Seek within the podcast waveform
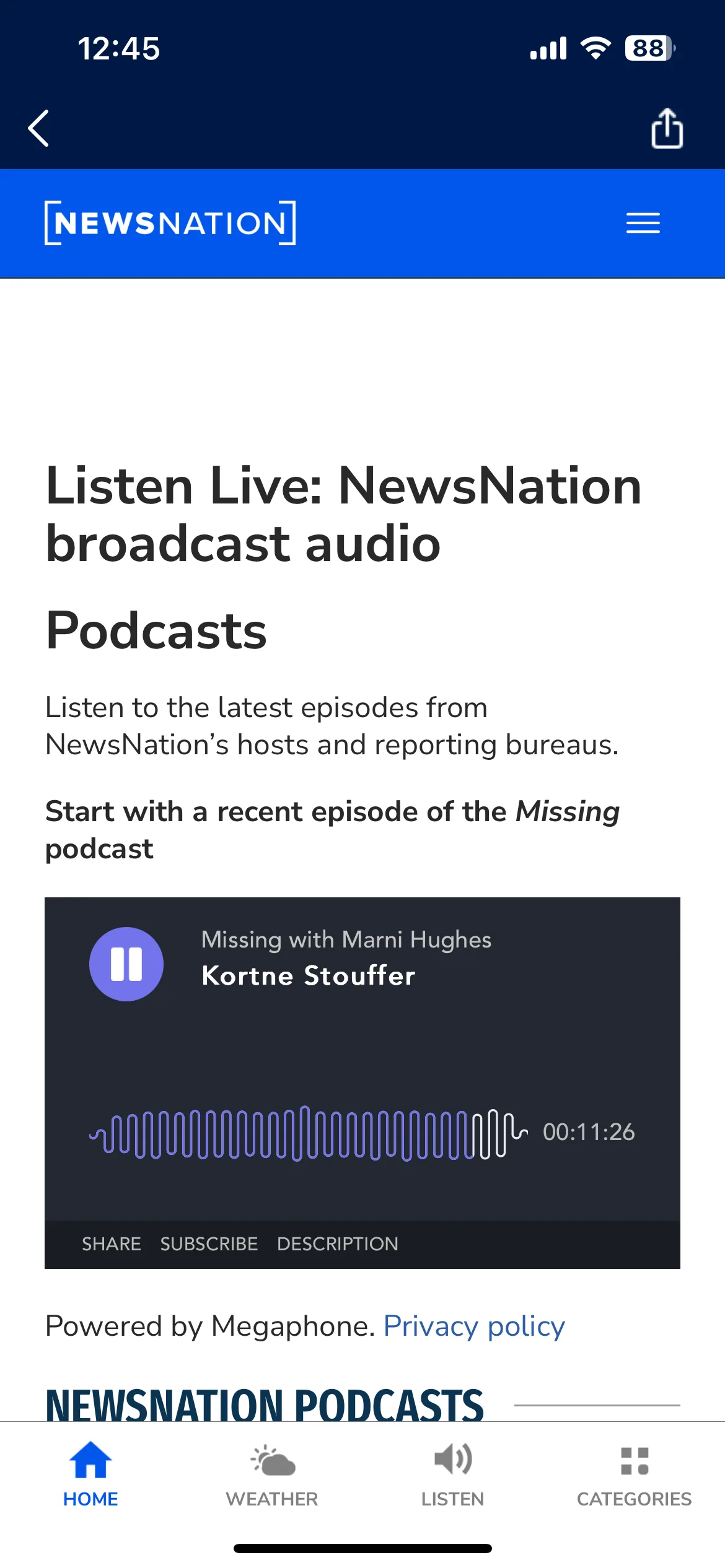The width and height of the screenshot is (725, 1568). pyautogui.click(x=309, y=1133)
